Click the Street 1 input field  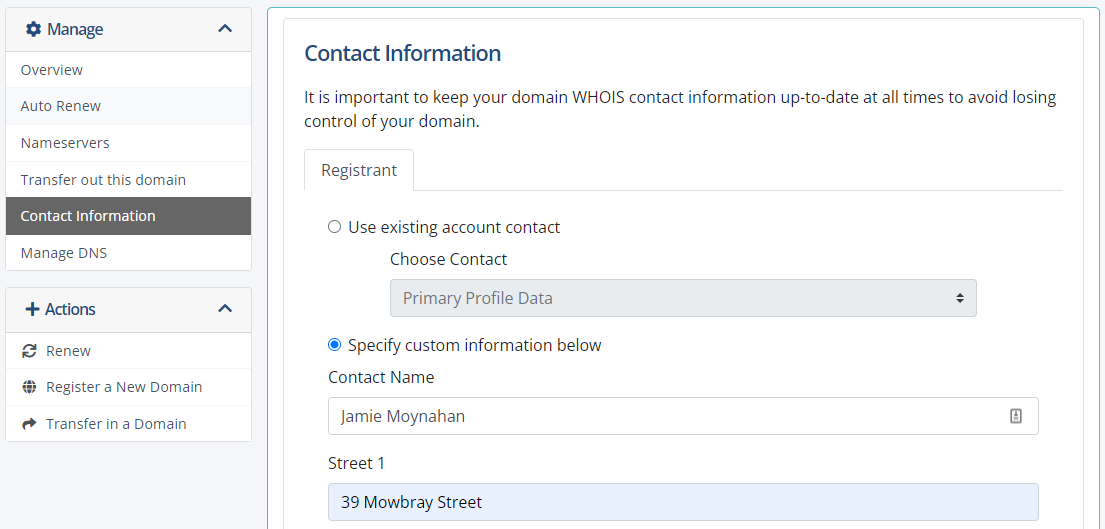tap(683, 502)
